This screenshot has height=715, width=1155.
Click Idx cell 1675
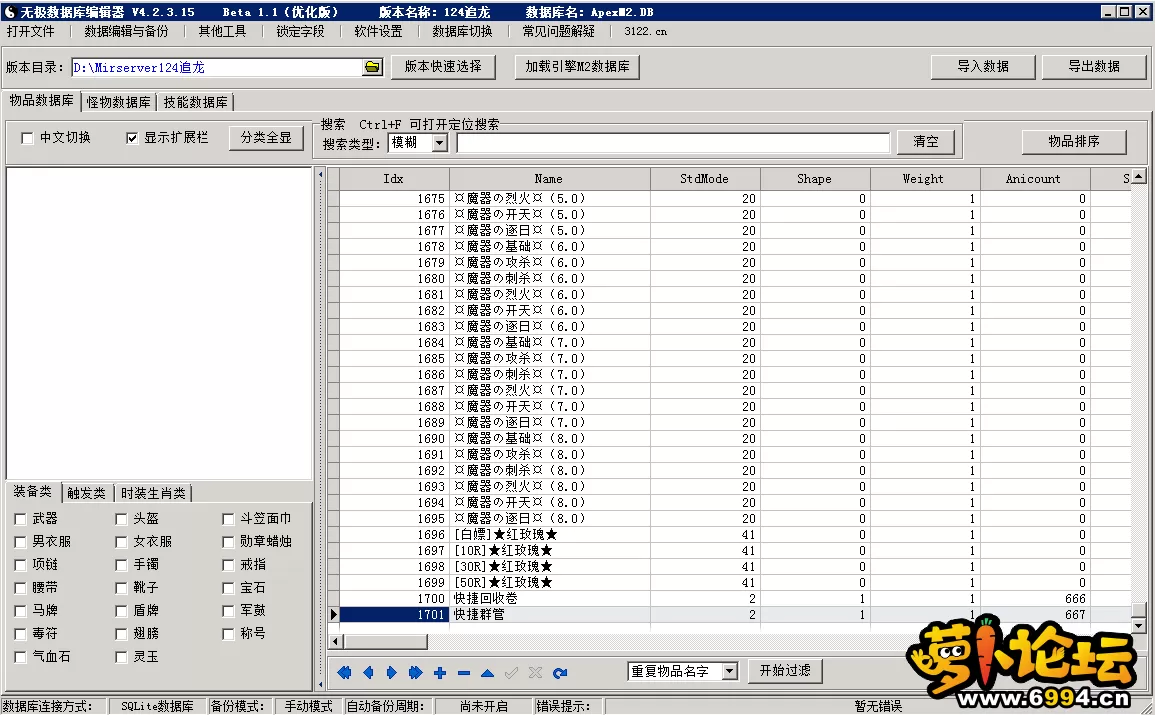(394, 199)
